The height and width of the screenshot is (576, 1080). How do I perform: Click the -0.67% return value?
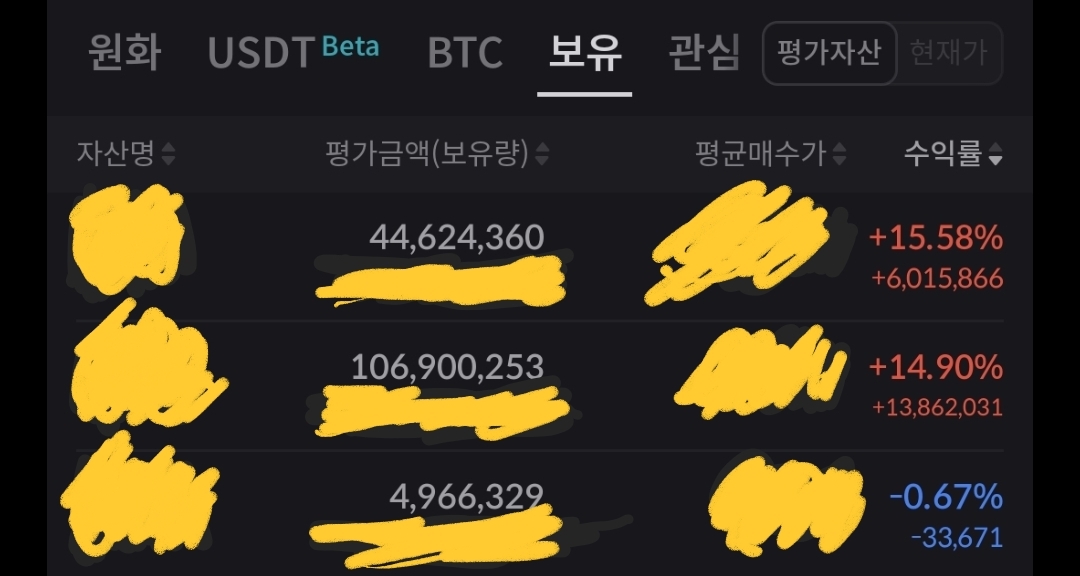click(945, 496)
